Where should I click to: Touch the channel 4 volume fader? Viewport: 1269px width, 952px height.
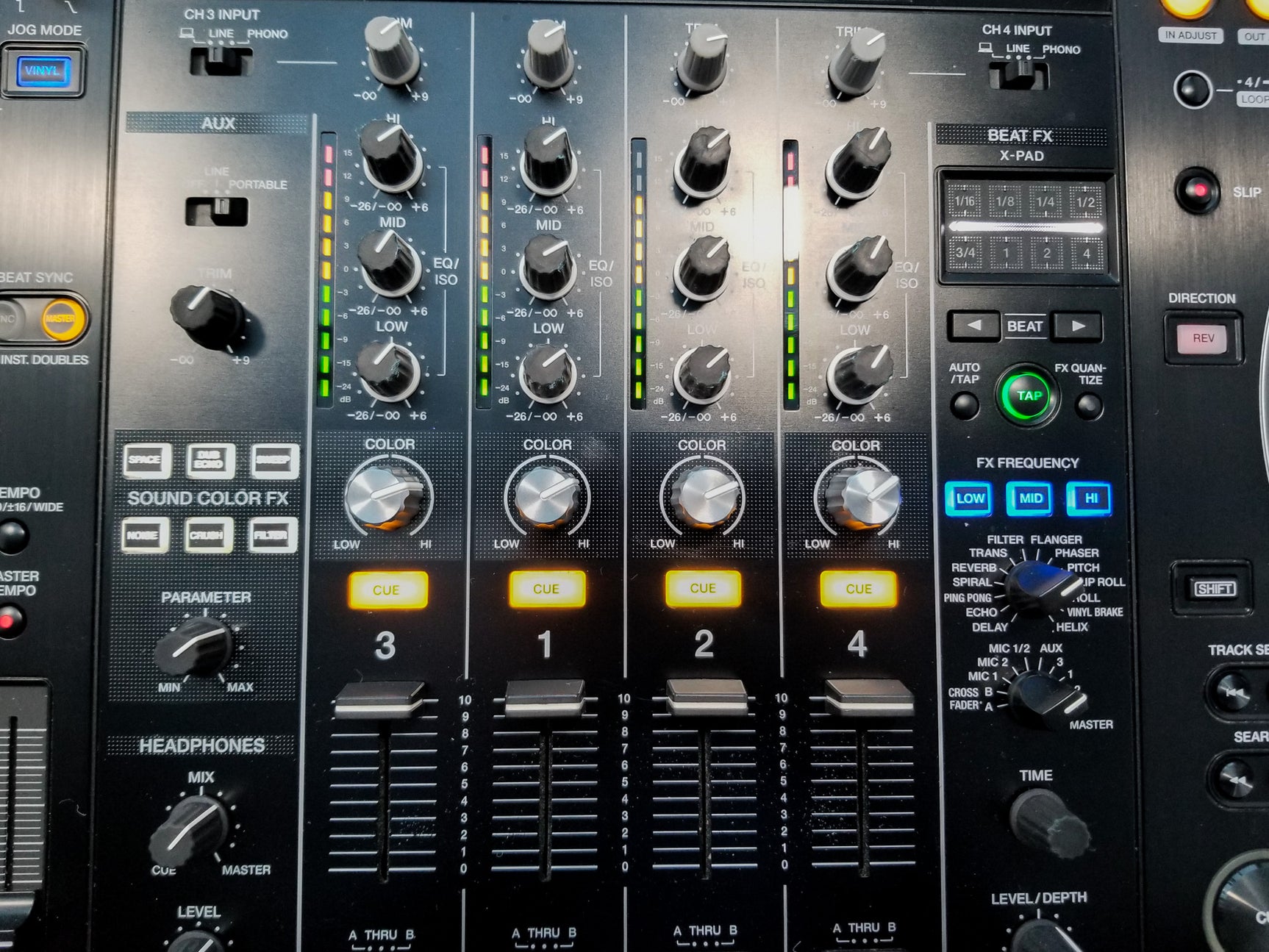coord(868,696)
